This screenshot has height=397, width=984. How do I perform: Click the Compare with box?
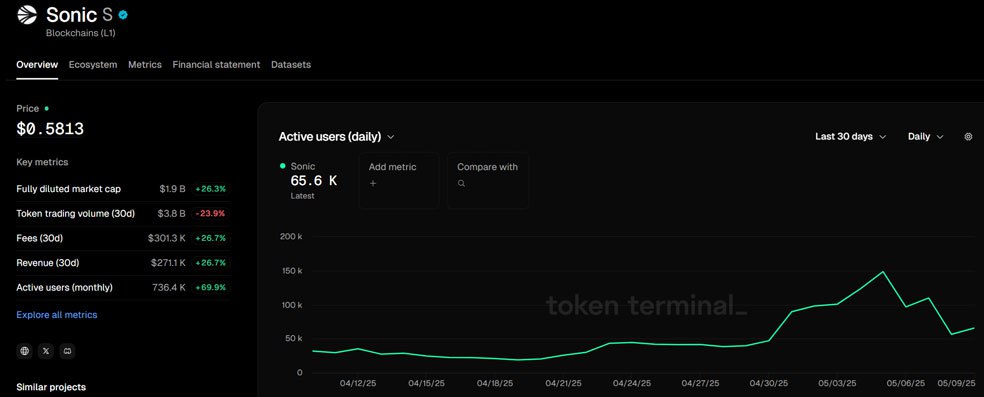coord(488,181)
